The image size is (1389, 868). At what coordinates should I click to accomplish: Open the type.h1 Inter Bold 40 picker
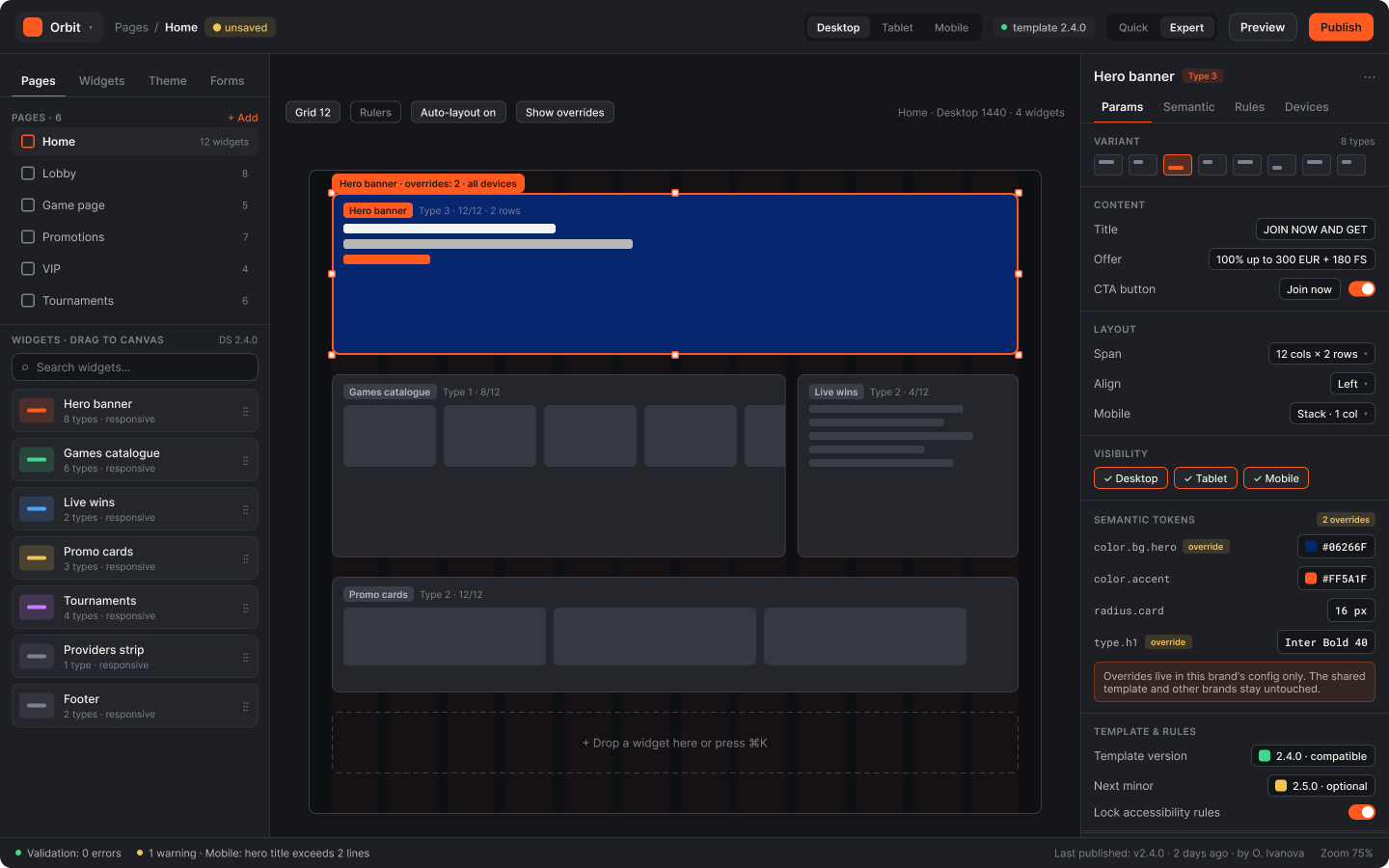tap(1325, 642)
